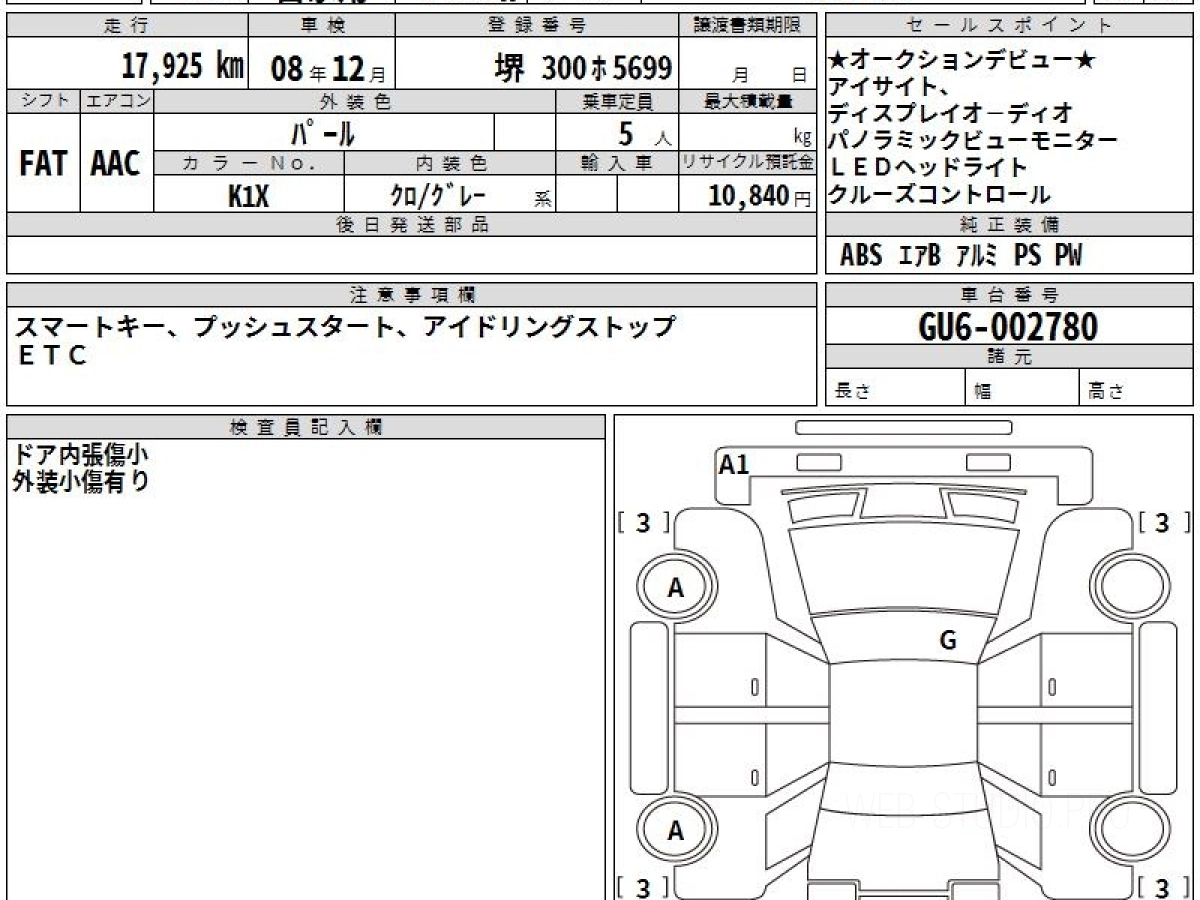Select registration number 堺 300ホ5699
The height and width of the screenshot is (900, 1200).
coord(584,68)
